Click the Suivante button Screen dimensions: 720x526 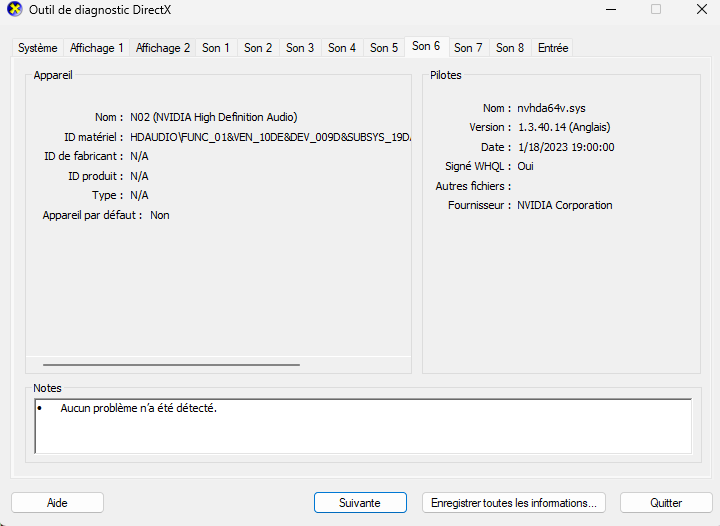click(360, 503)
